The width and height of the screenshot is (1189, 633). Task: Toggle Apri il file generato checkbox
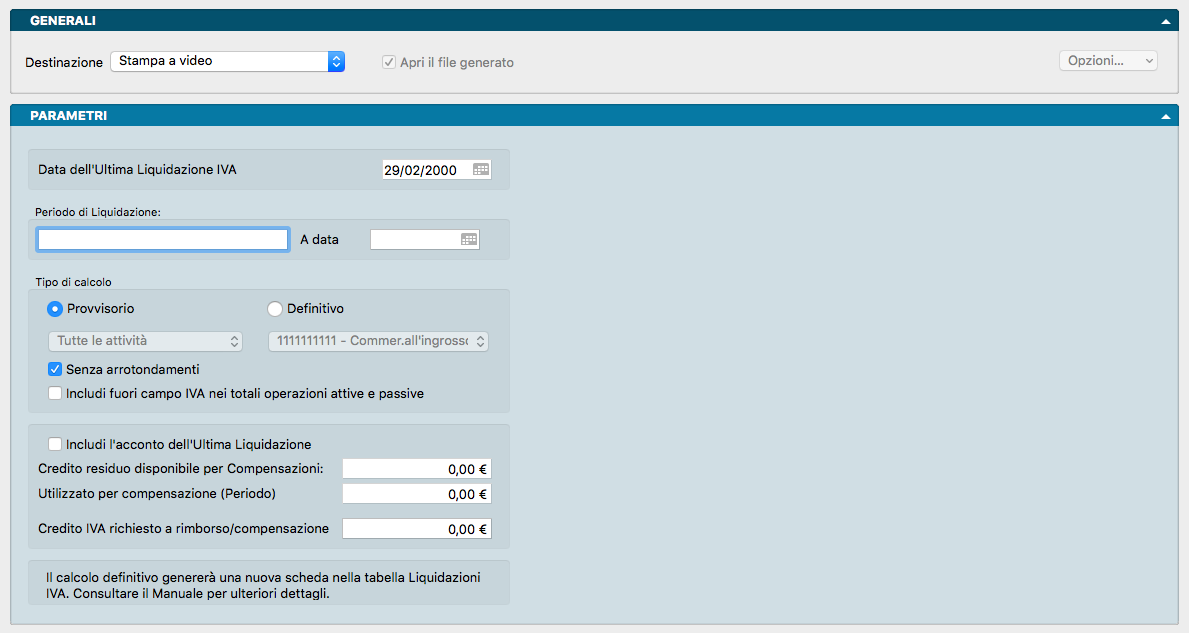click(389, 62)
